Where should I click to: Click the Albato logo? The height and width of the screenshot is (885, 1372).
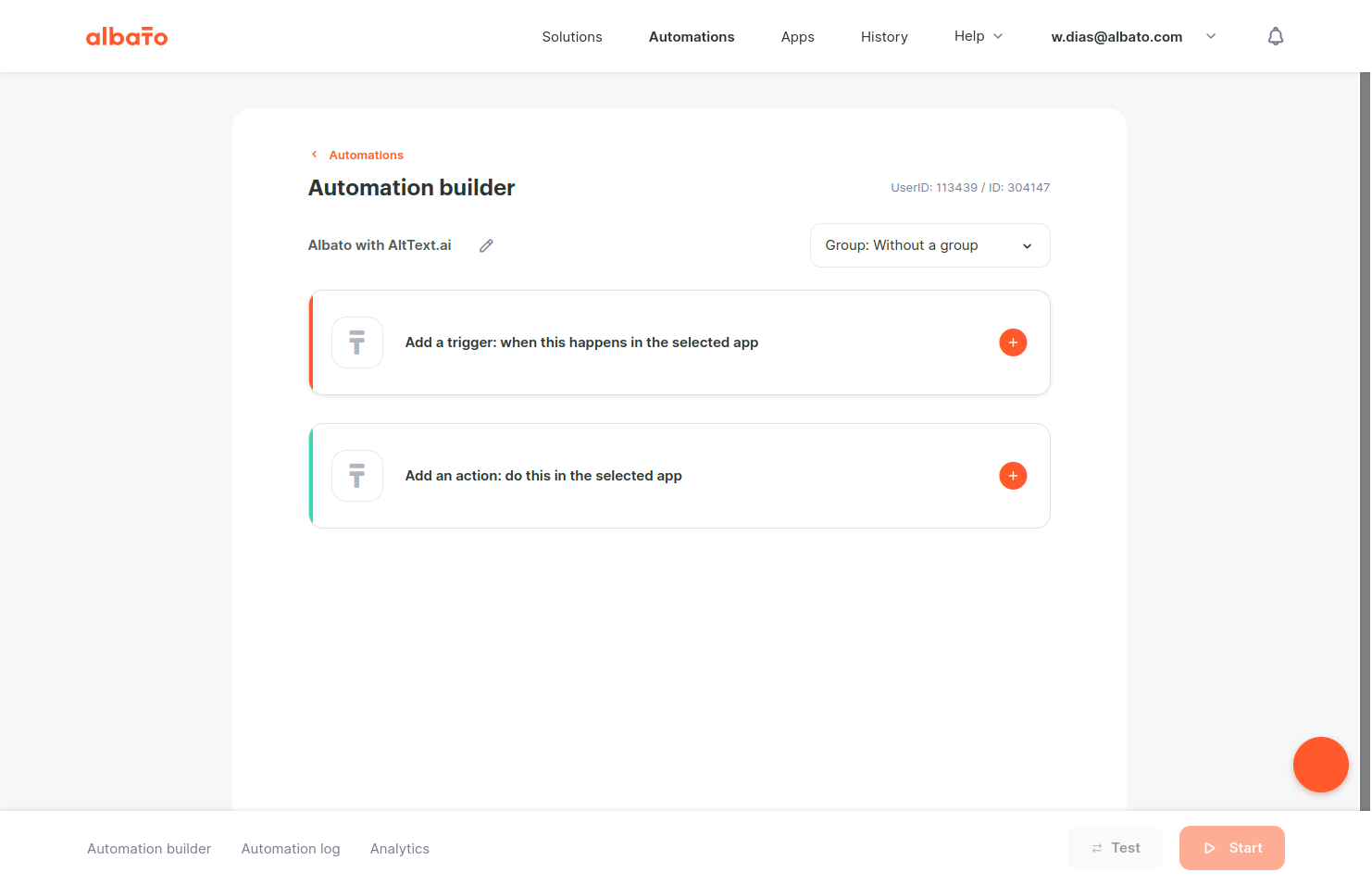pos(127,36)
